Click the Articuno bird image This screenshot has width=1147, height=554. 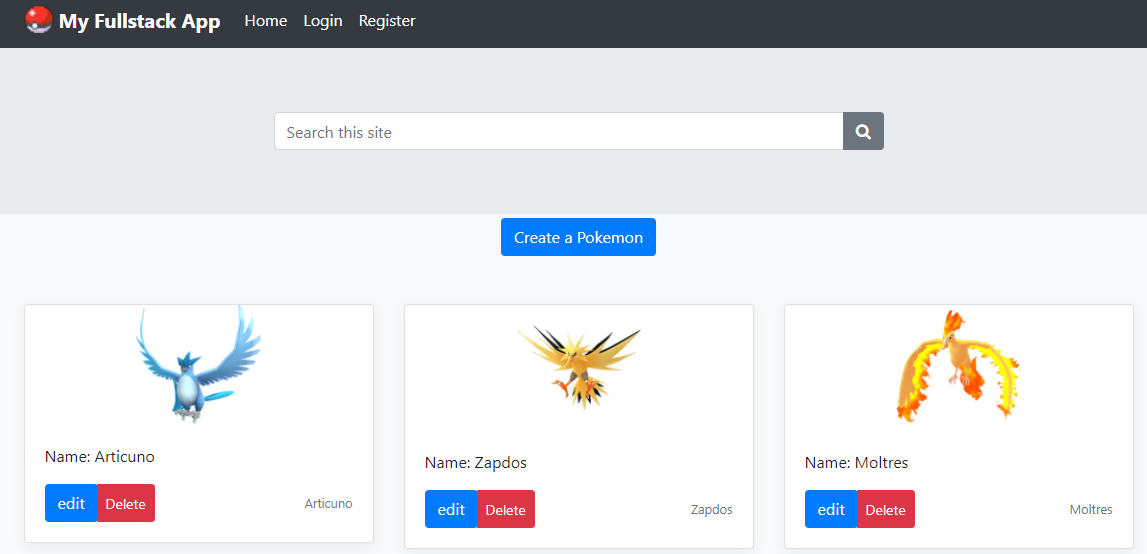click(199, 364)
